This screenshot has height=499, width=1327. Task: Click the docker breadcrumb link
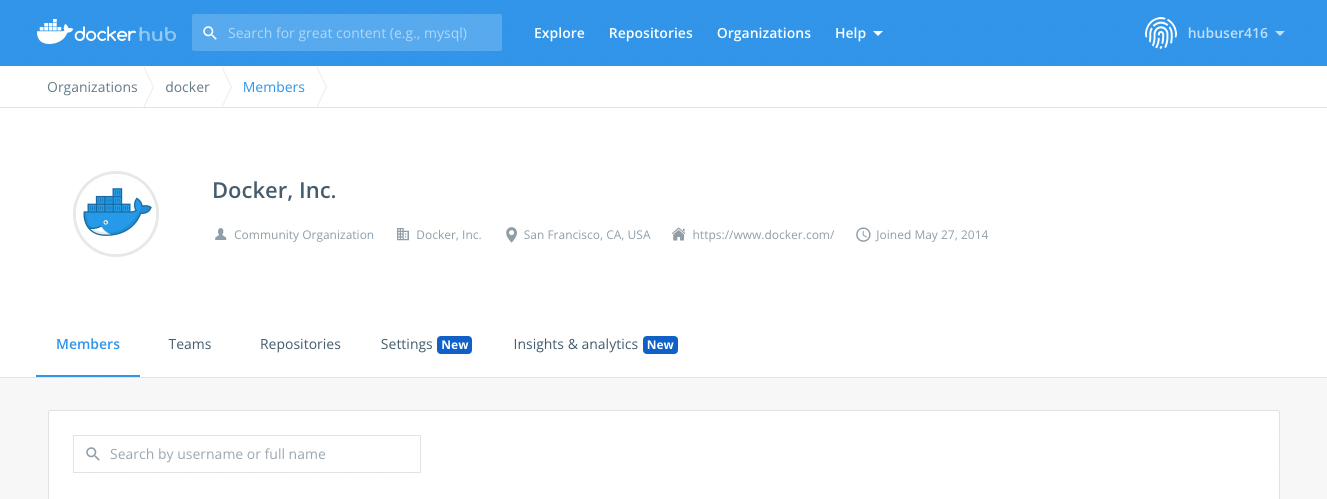coord(187,87)
